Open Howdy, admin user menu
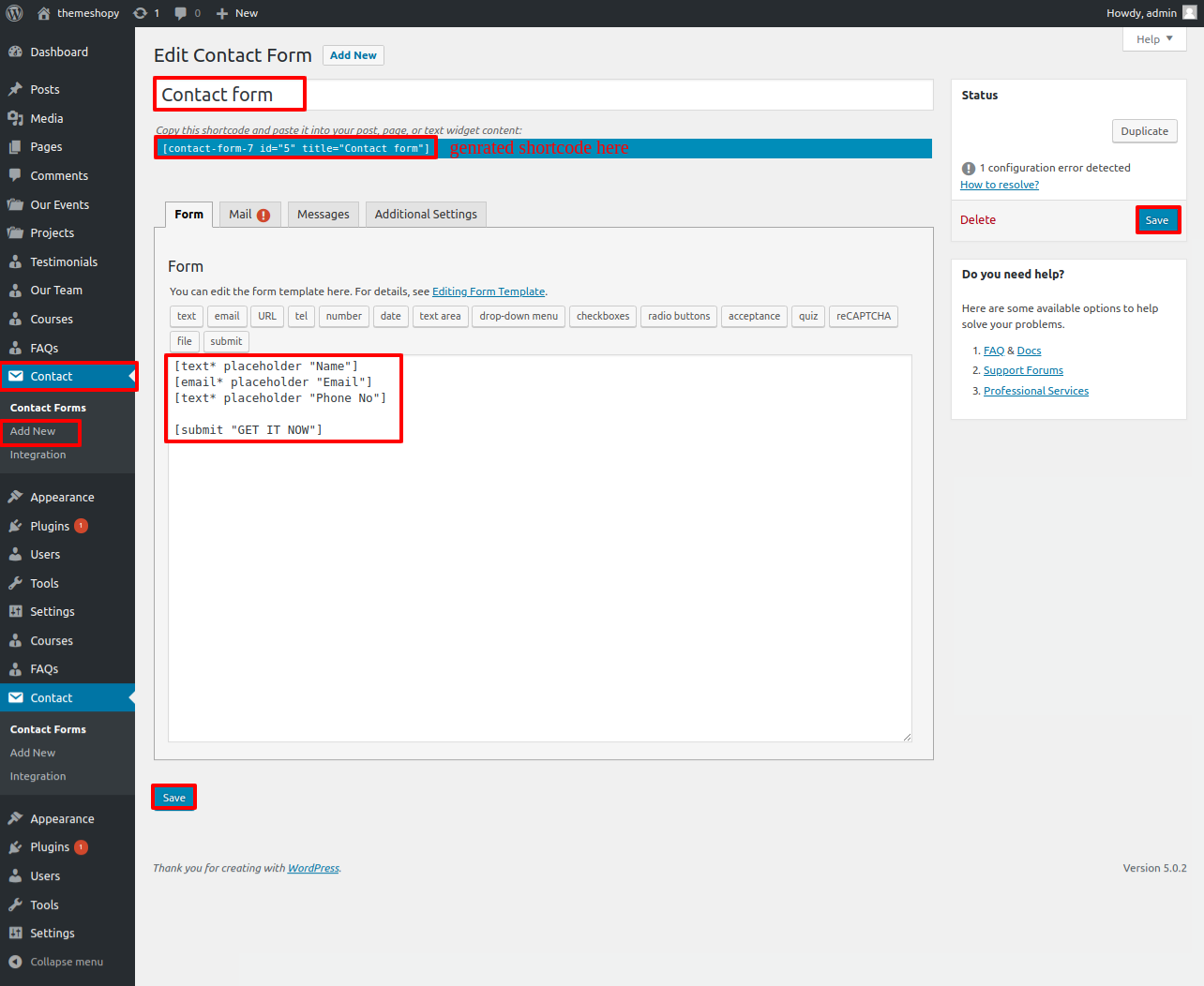1204x986 pixels. (x=1151, y=13)
